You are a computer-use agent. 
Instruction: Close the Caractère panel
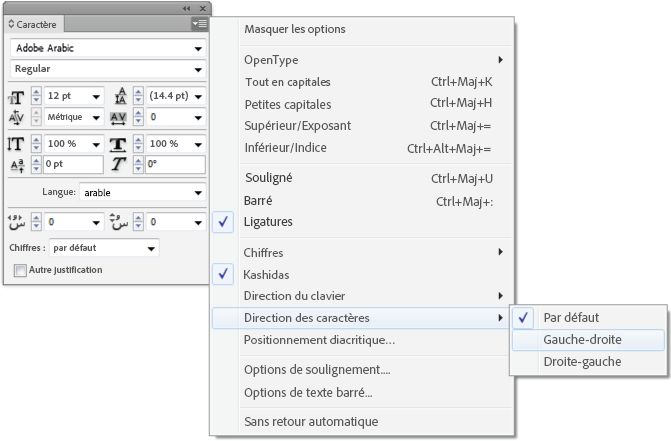point(203,8)
